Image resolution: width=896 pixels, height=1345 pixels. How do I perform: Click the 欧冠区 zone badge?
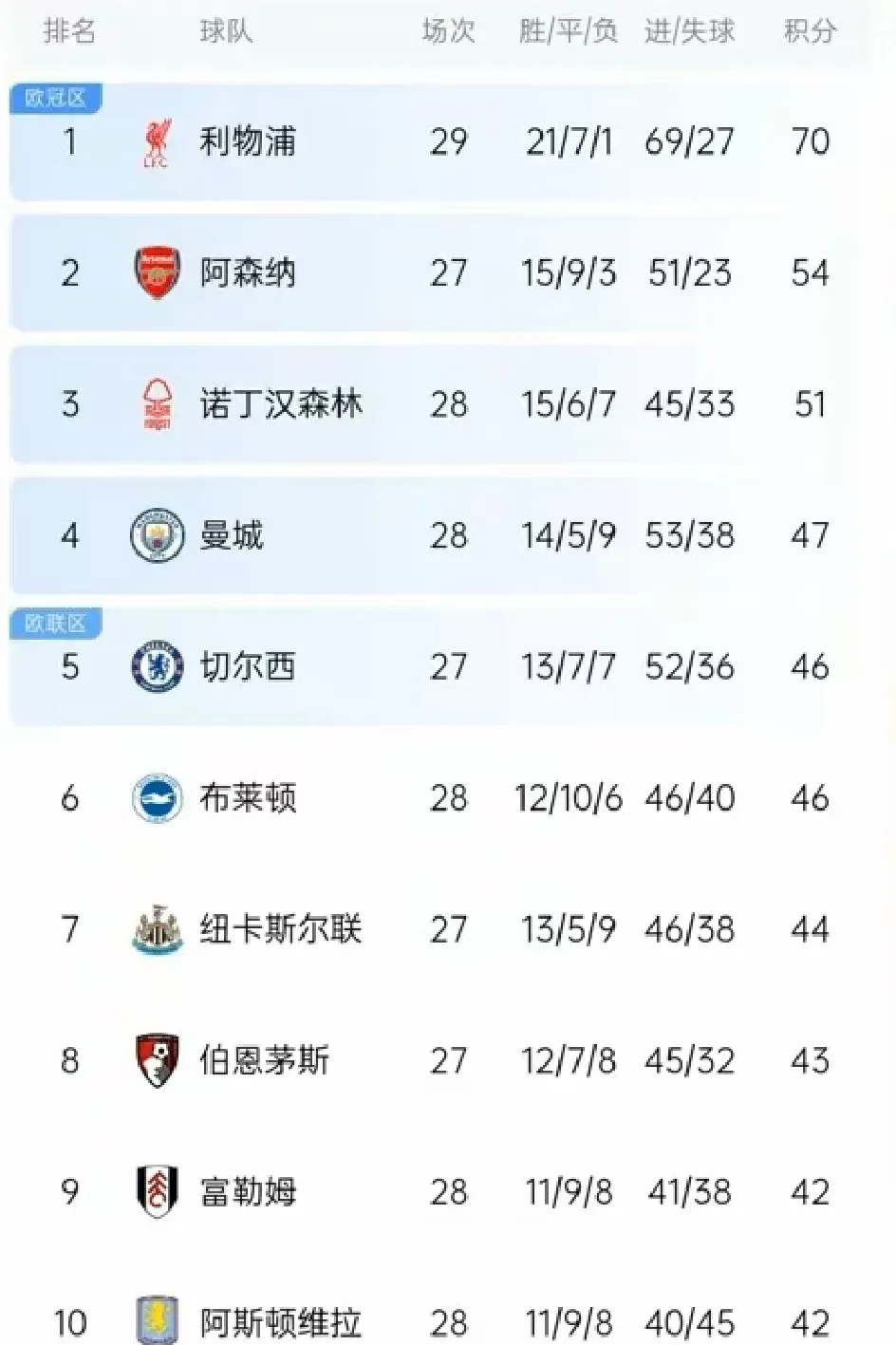(55, 98)
